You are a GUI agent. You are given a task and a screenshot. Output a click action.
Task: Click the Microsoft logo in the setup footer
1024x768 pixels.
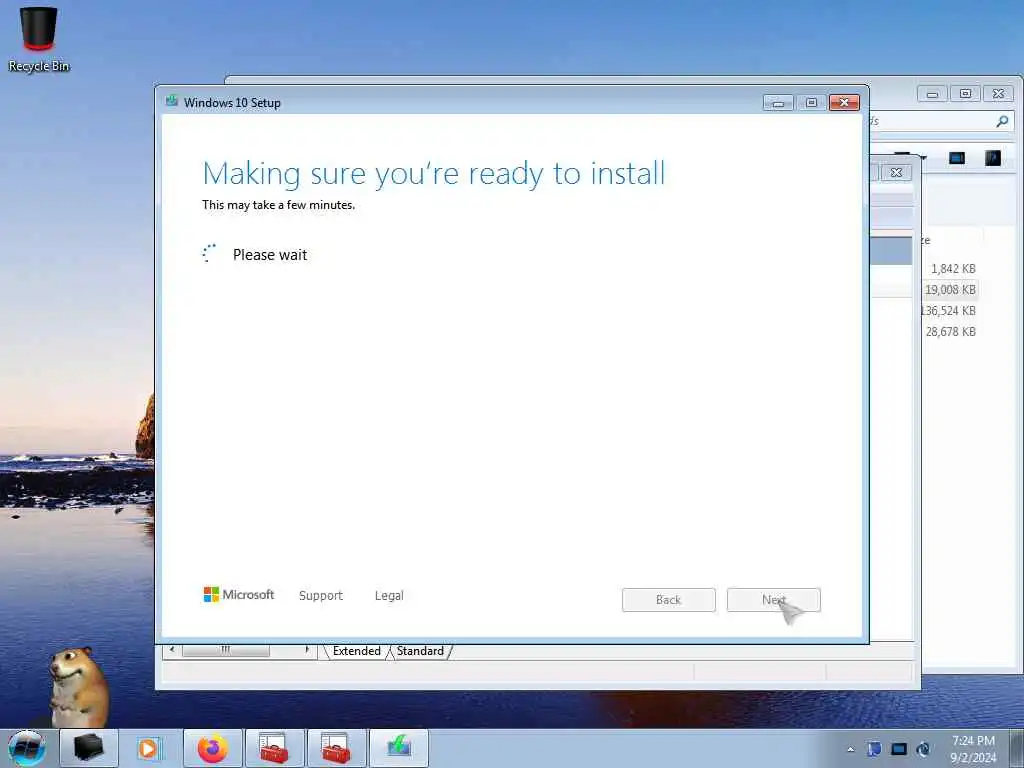tap(238, 595)
